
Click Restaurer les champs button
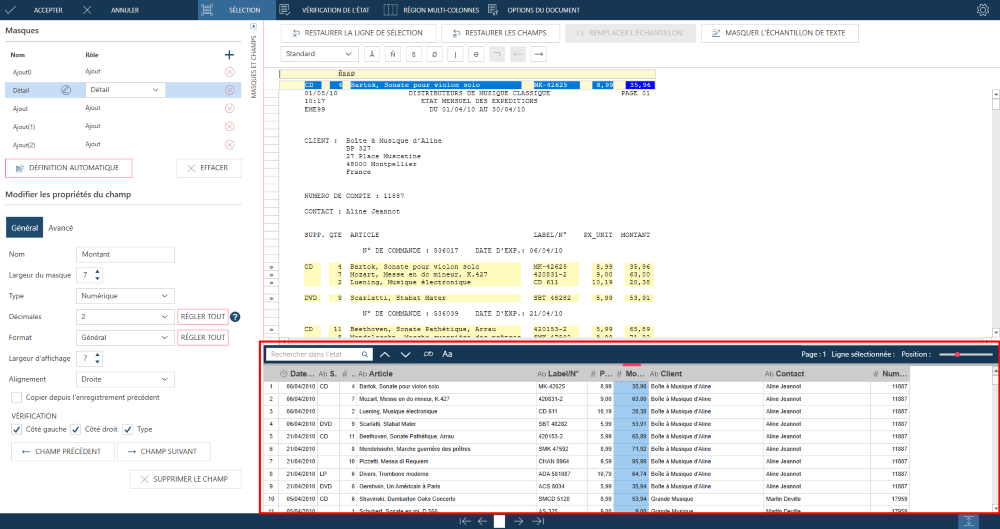click(498, 33)
